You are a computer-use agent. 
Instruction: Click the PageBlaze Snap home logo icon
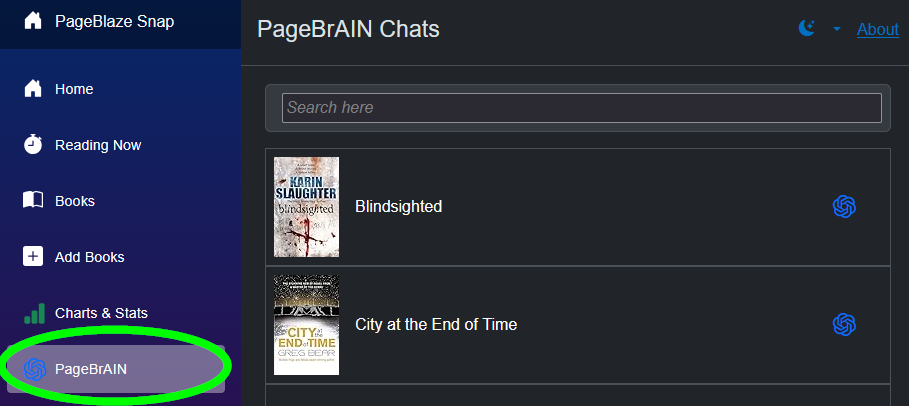click(x=33, y=21)
